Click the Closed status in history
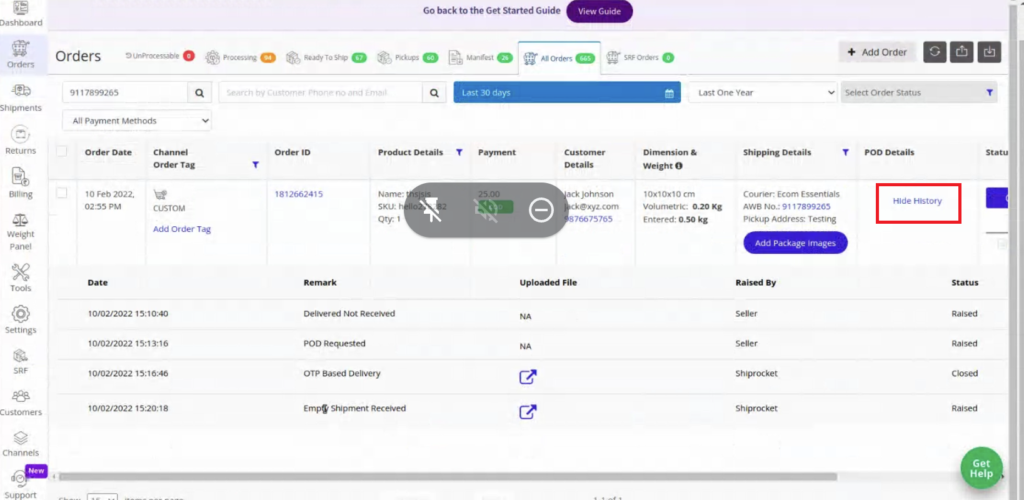 (x=965, y=373)
